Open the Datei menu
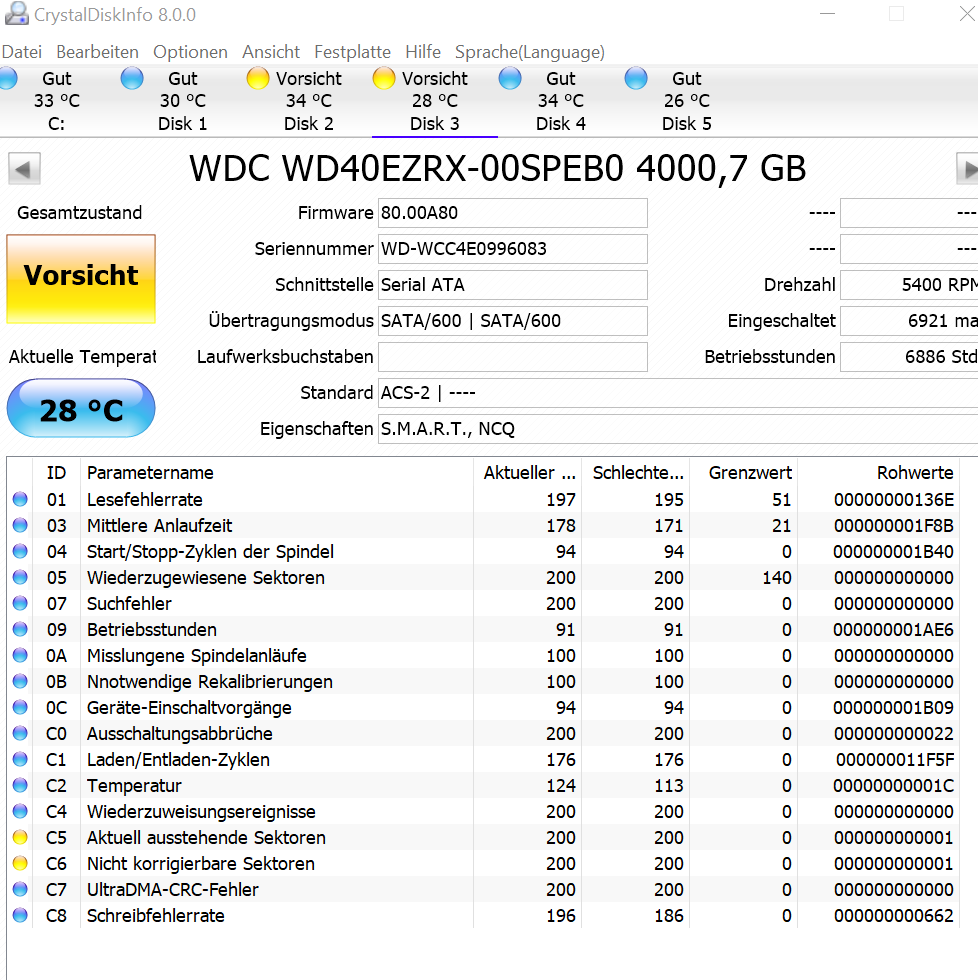Screen dimensions: 978x980 [22, 52]
